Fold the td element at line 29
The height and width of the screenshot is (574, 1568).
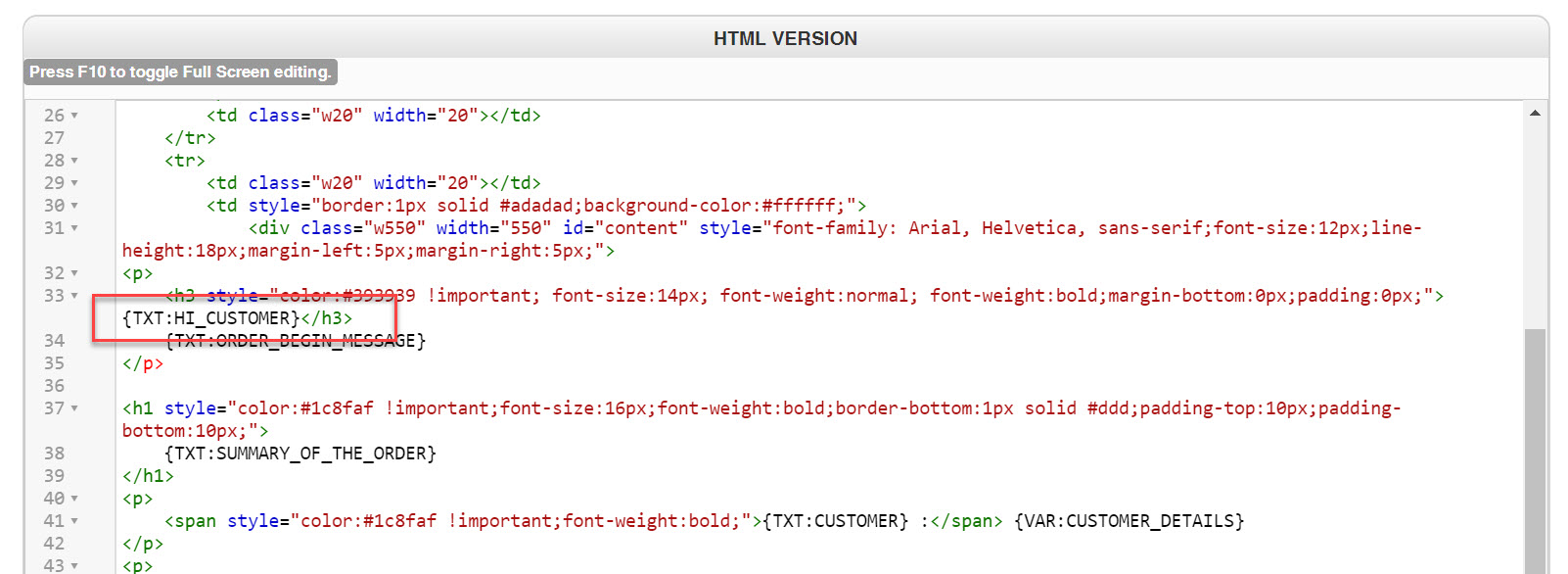74,183
